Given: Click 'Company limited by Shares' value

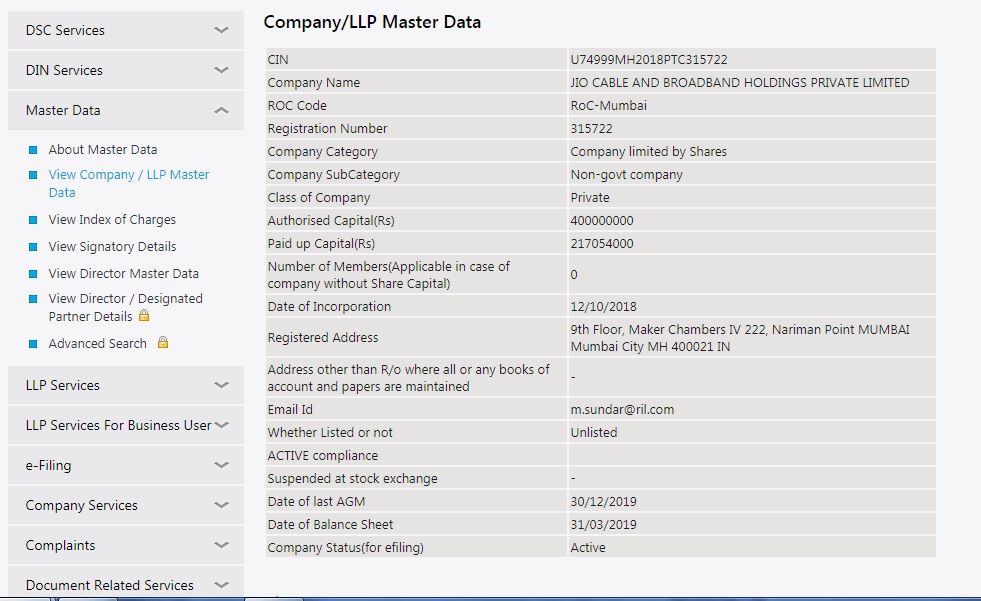Looking at the screenshot, I should tap(648, 151).
